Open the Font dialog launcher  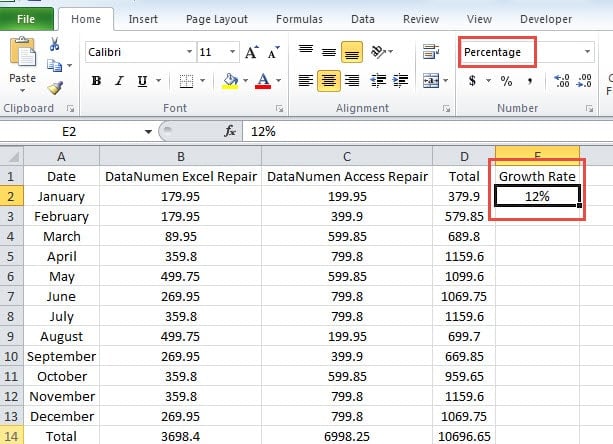[x=279, y=109]
